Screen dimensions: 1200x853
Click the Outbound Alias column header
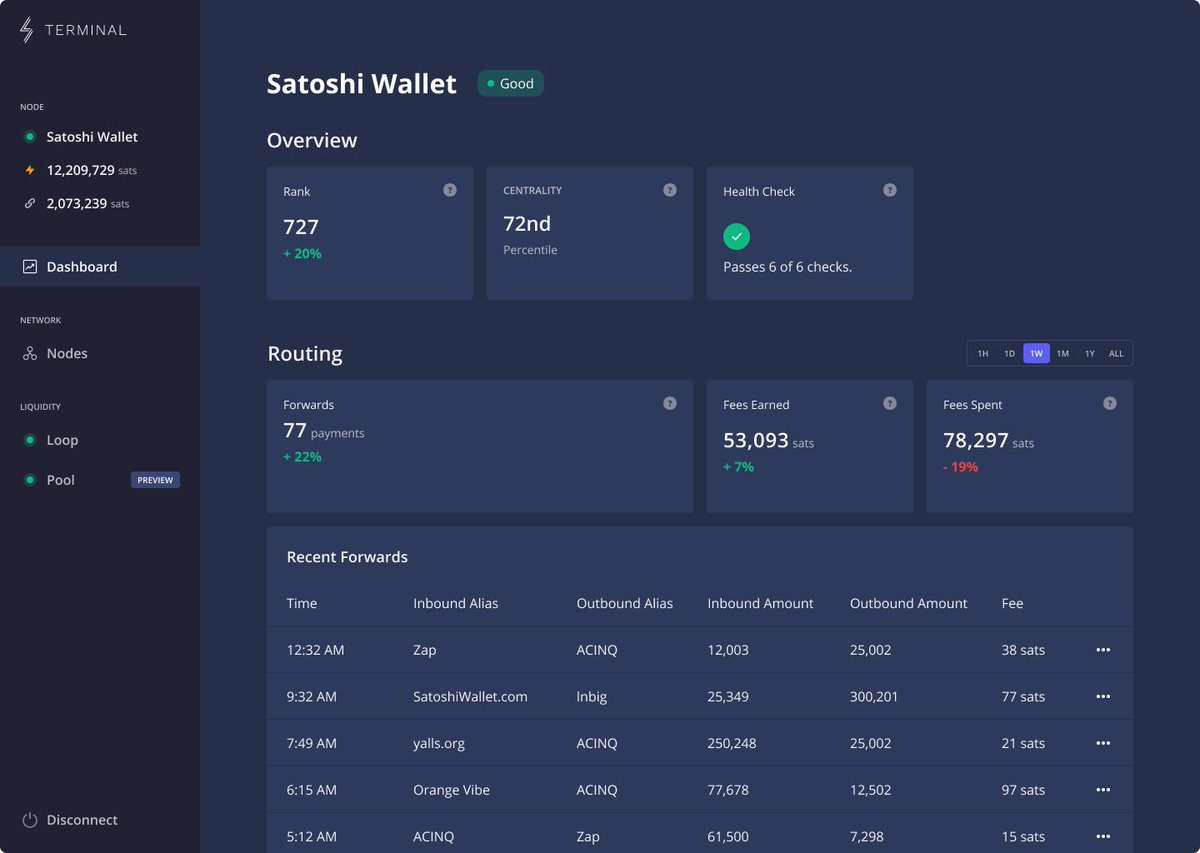coord(625,604)
